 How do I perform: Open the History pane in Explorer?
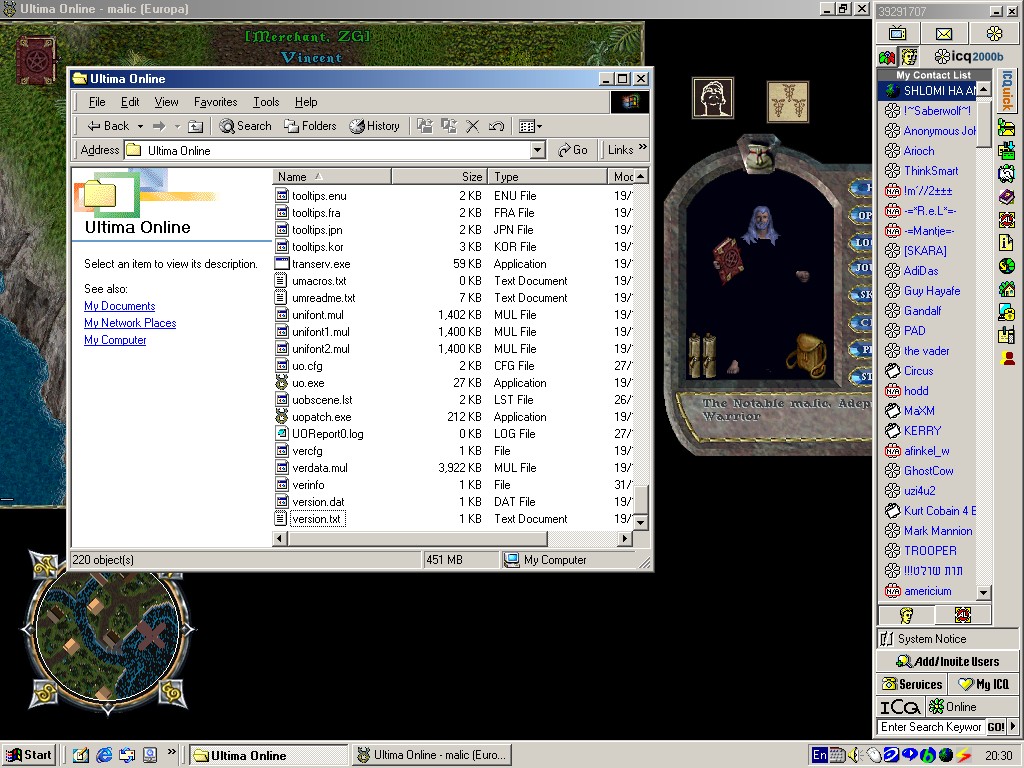[x=374, y=126]
